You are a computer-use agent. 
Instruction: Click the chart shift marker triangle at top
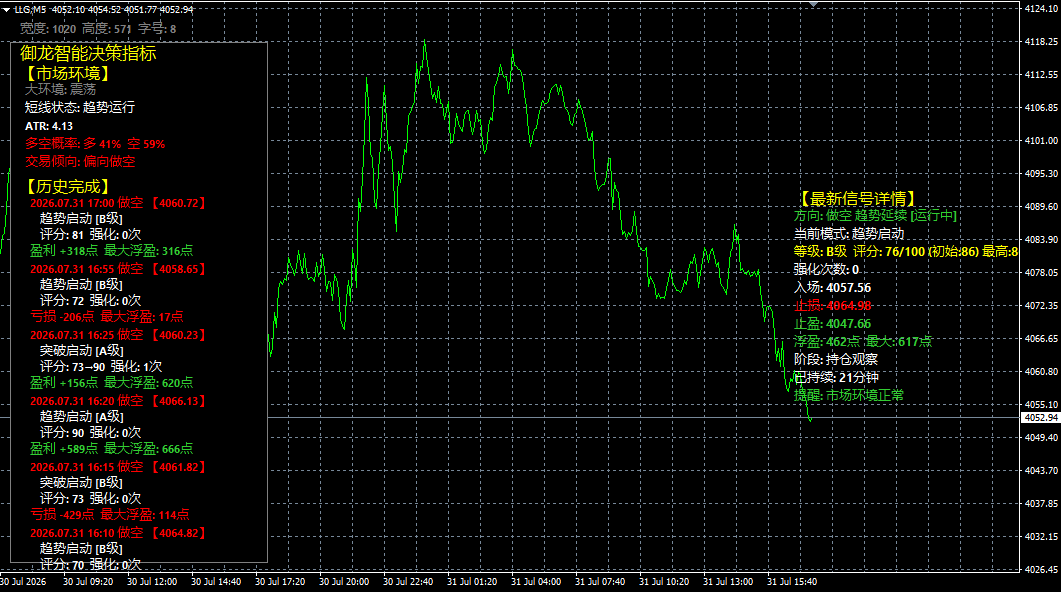813,5
